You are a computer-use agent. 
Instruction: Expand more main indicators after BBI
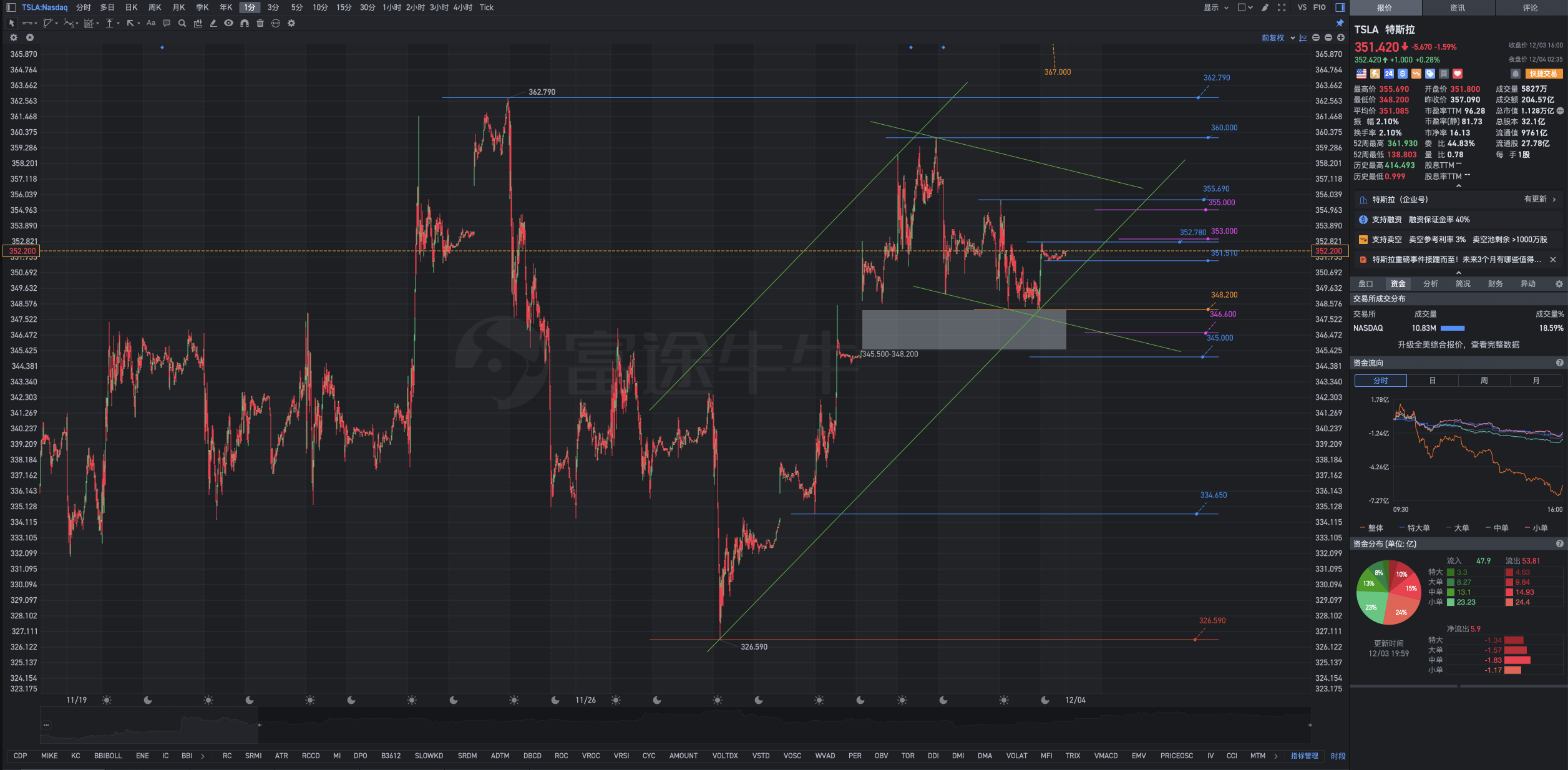pos(203,756)
